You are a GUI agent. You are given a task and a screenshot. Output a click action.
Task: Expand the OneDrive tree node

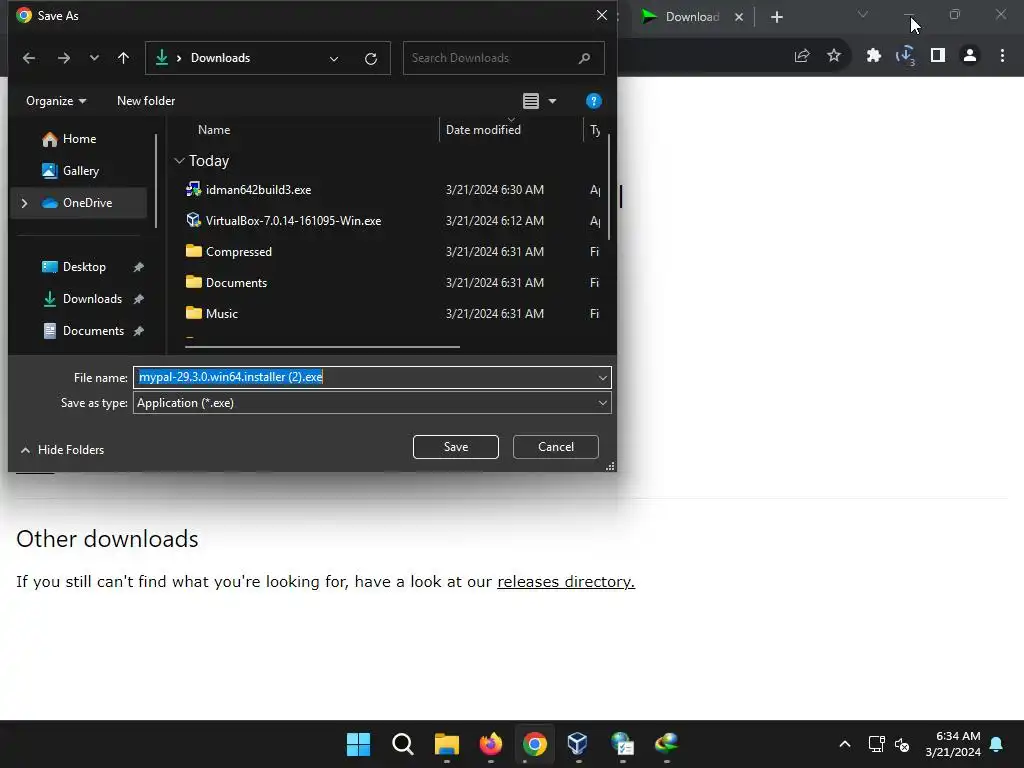coord(24,203)
